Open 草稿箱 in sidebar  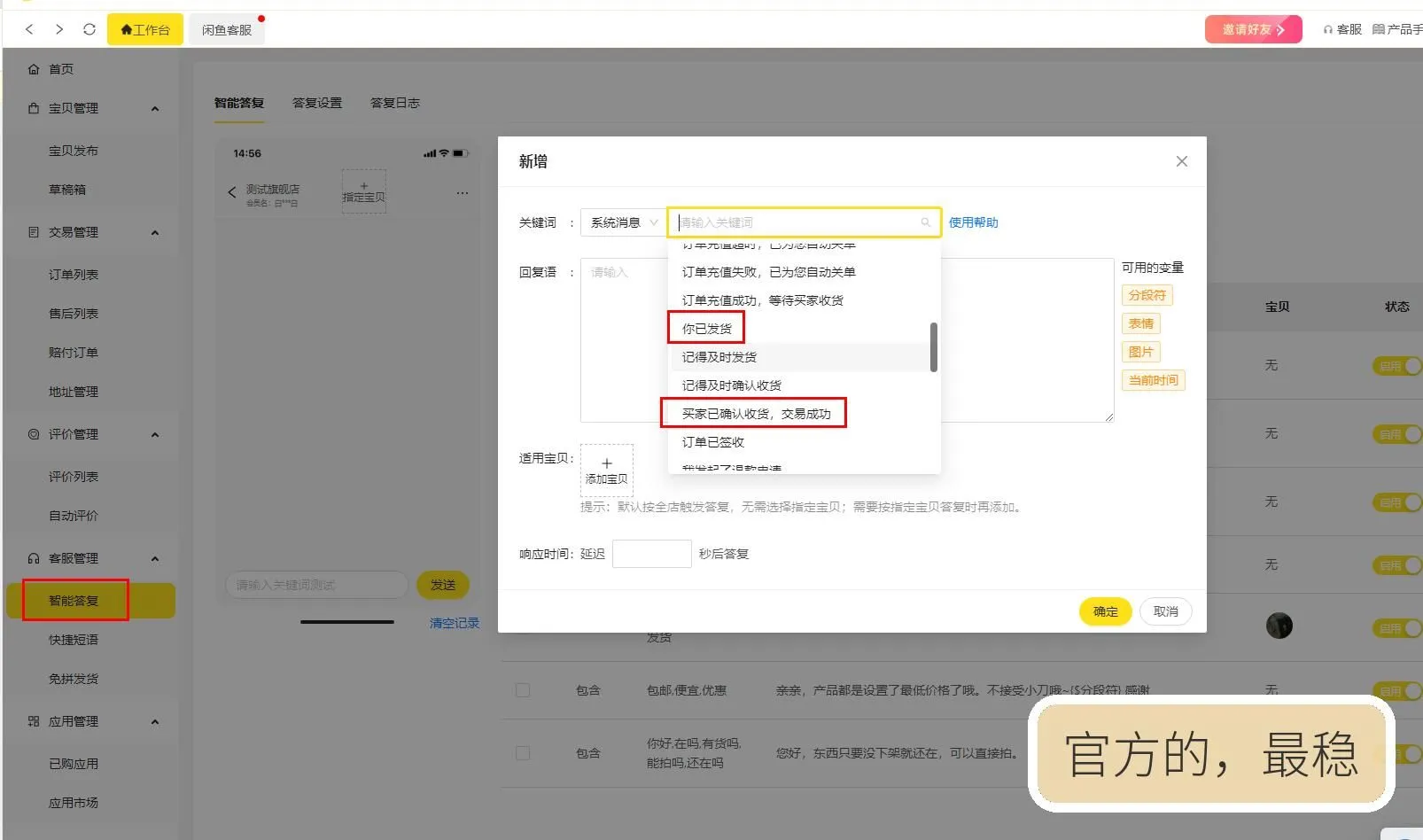point(67,190)
